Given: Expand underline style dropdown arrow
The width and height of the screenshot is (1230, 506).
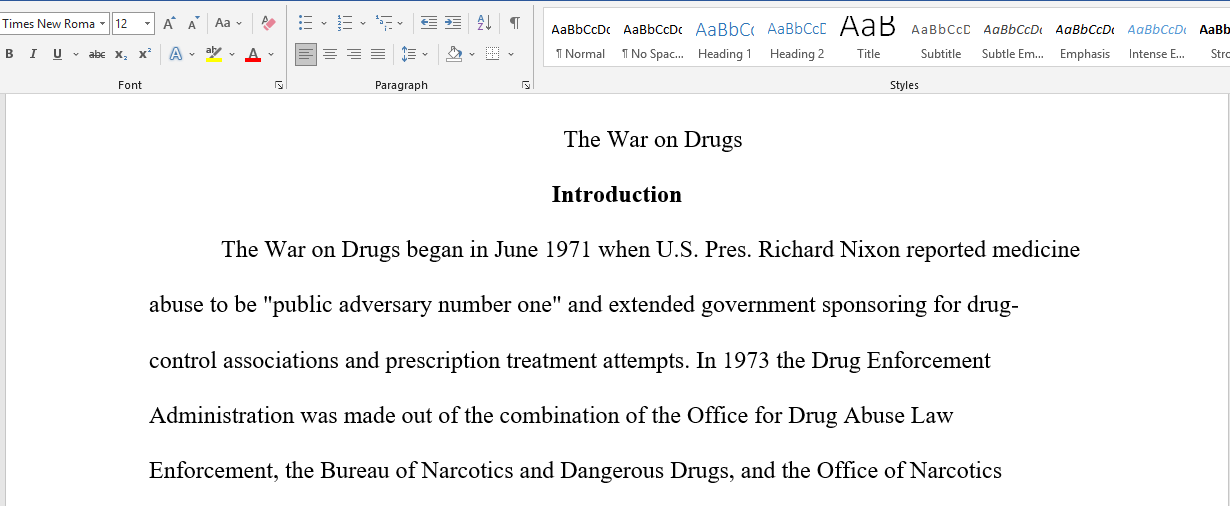Looking at the screenshot, I should 74,54.
